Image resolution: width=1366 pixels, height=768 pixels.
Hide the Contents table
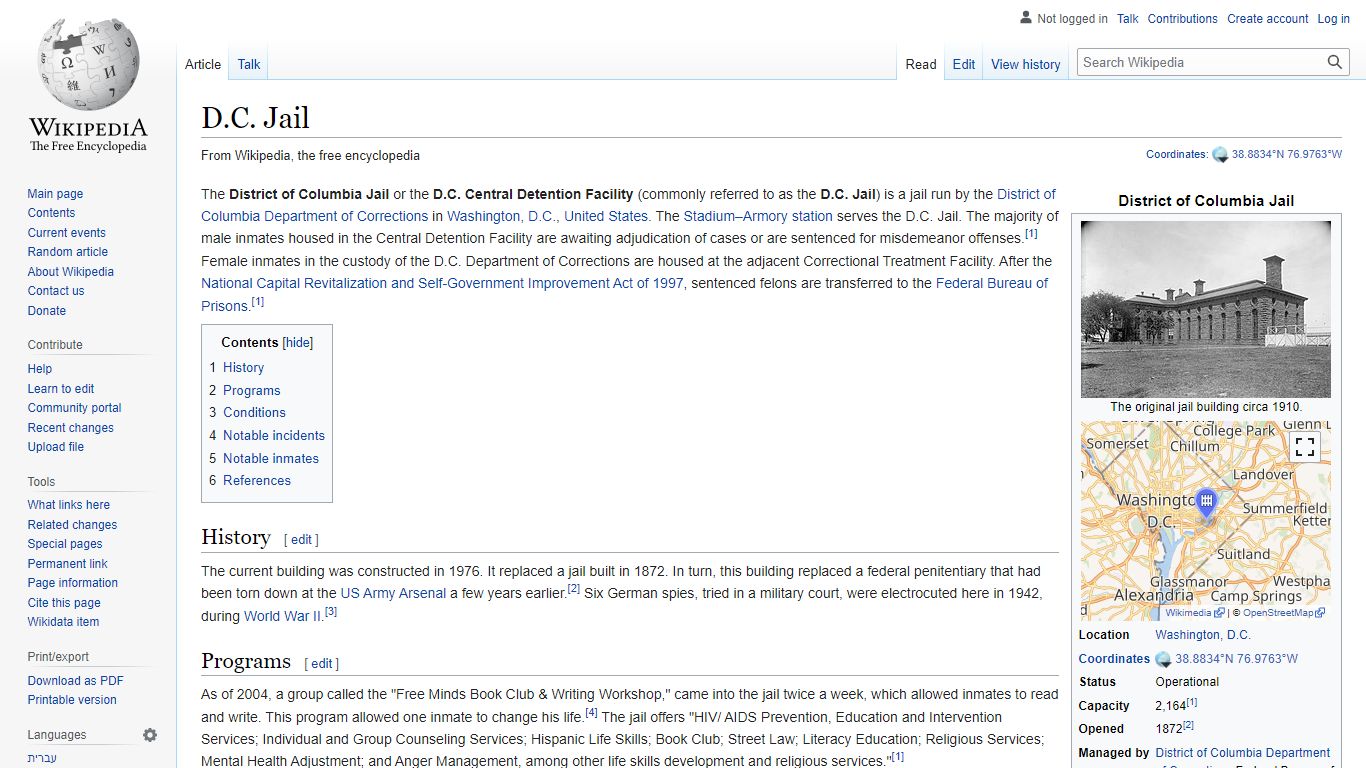coord(298,342)
